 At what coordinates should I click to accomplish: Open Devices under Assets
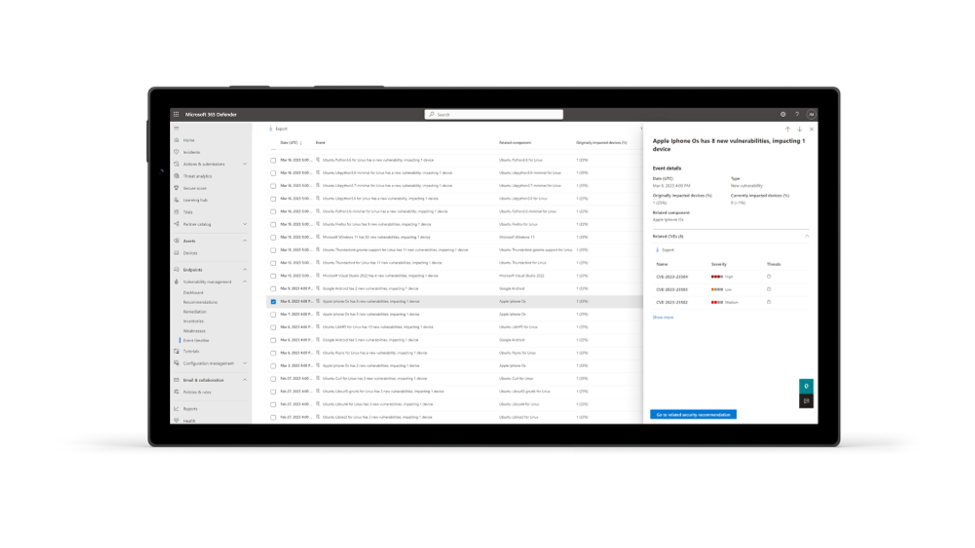(x=190, y=253)
